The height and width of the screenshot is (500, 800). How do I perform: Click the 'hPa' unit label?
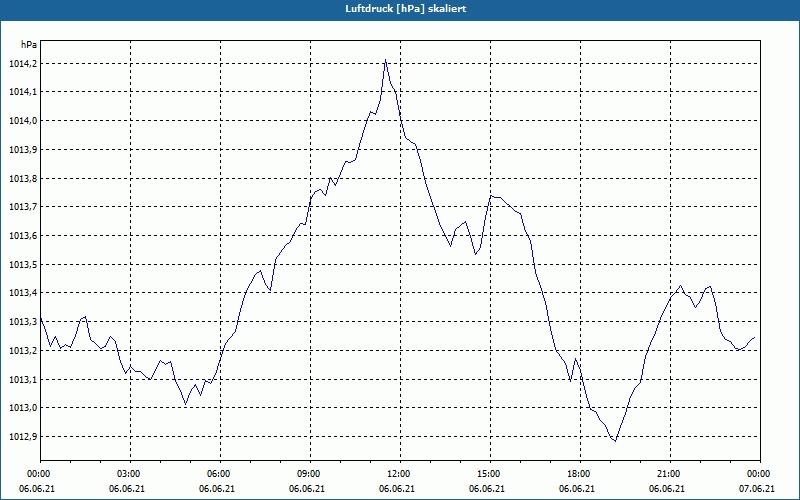coord(29,45)
